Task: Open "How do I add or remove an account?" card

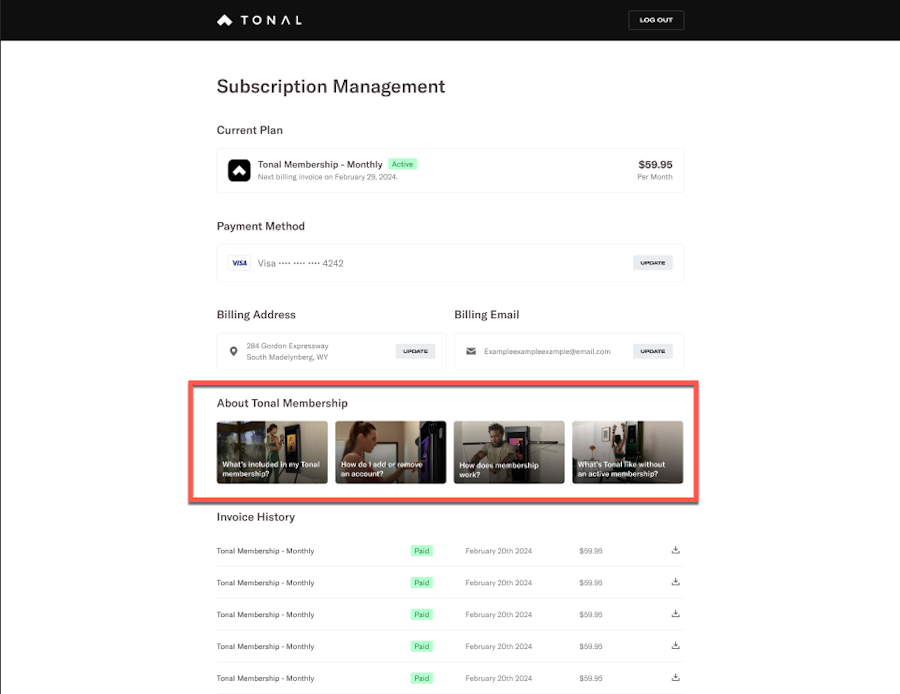Action: 390,452
